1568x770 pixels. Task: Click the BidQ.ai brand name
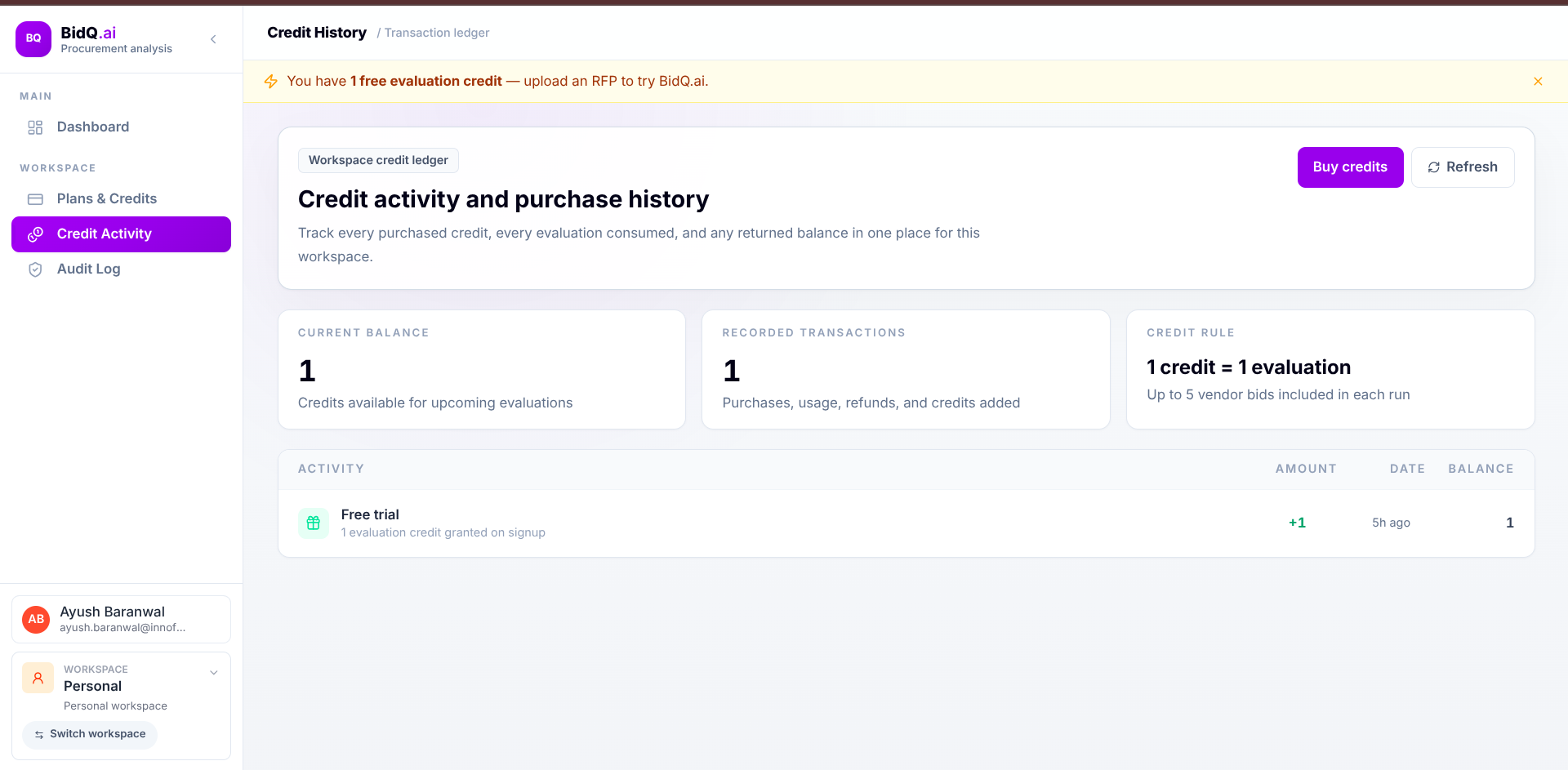point(88,33)
